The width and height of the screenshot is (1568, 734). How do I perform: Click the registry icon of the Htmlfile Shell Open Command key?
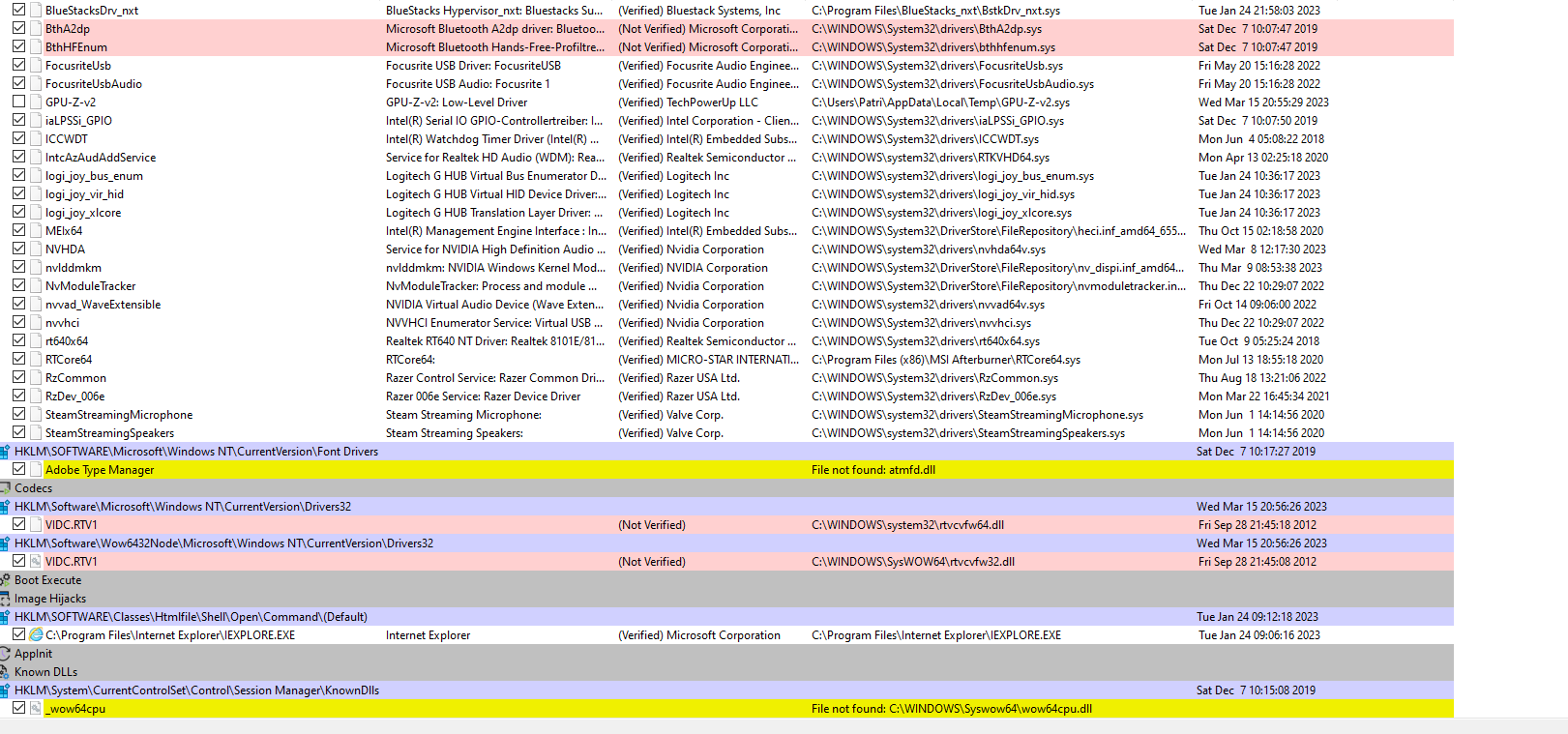[5, 617]
